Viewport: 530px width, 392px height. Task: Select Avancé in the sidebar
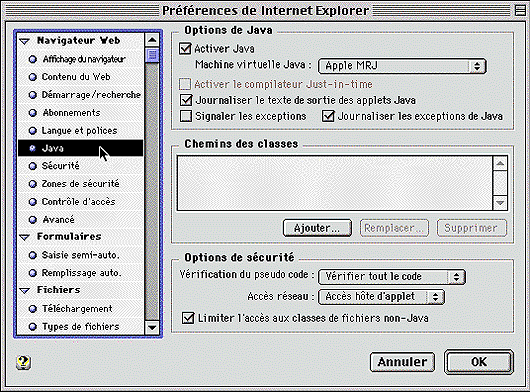80,220
